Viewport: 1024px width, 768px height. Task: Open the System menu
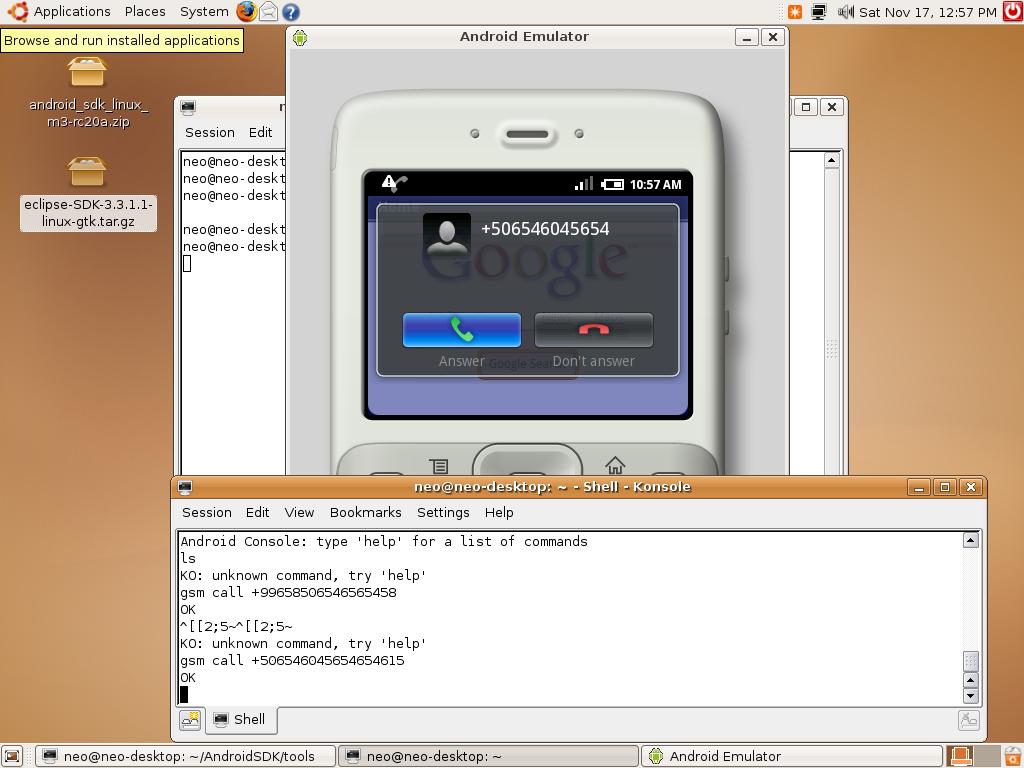point(204,12)
